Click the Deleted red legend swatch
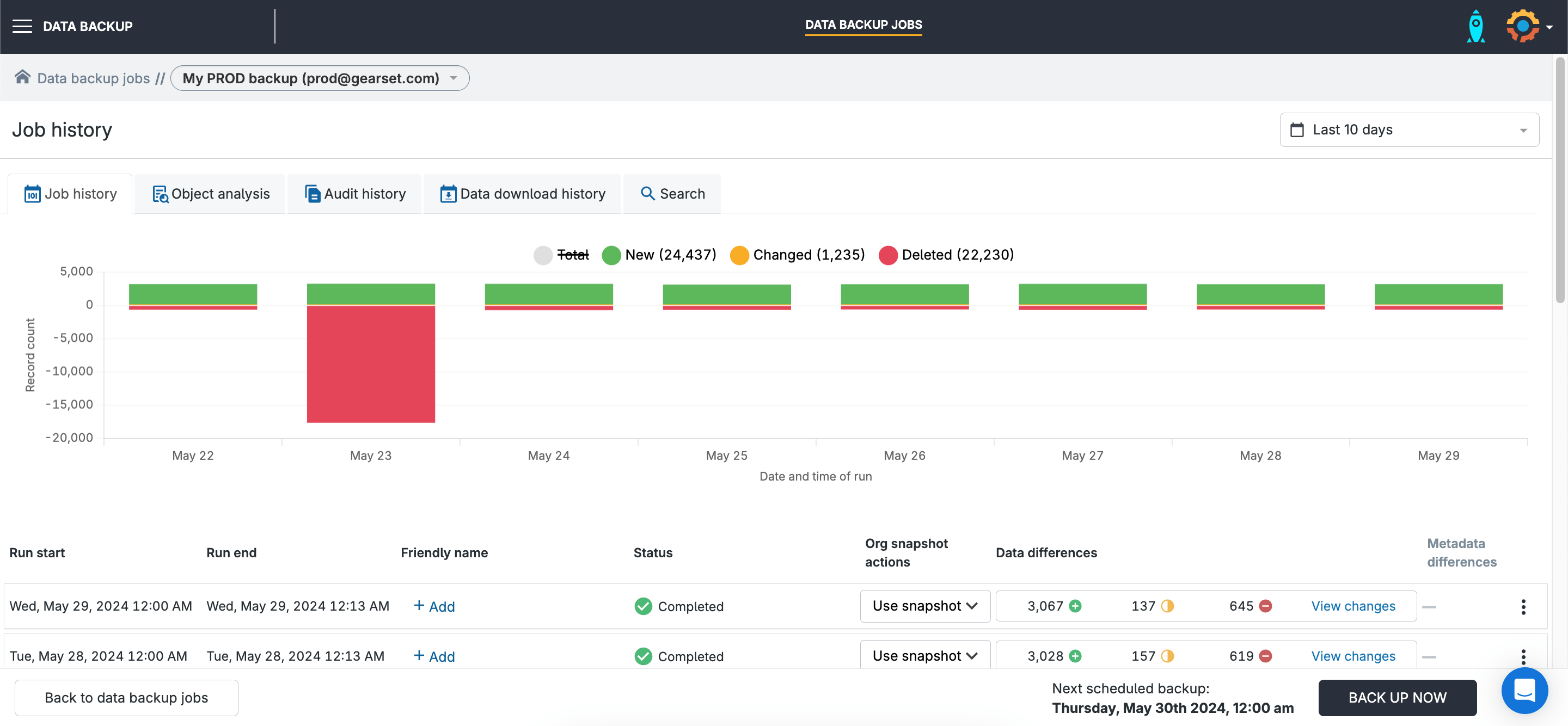 click(x=887, y=256)
